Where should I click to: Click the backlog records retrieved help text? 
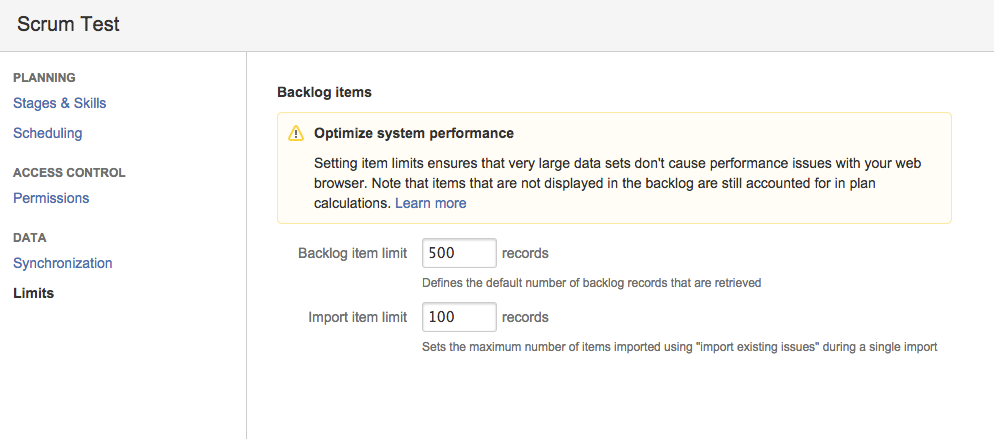pyautogui.click(x=591, y=283)
